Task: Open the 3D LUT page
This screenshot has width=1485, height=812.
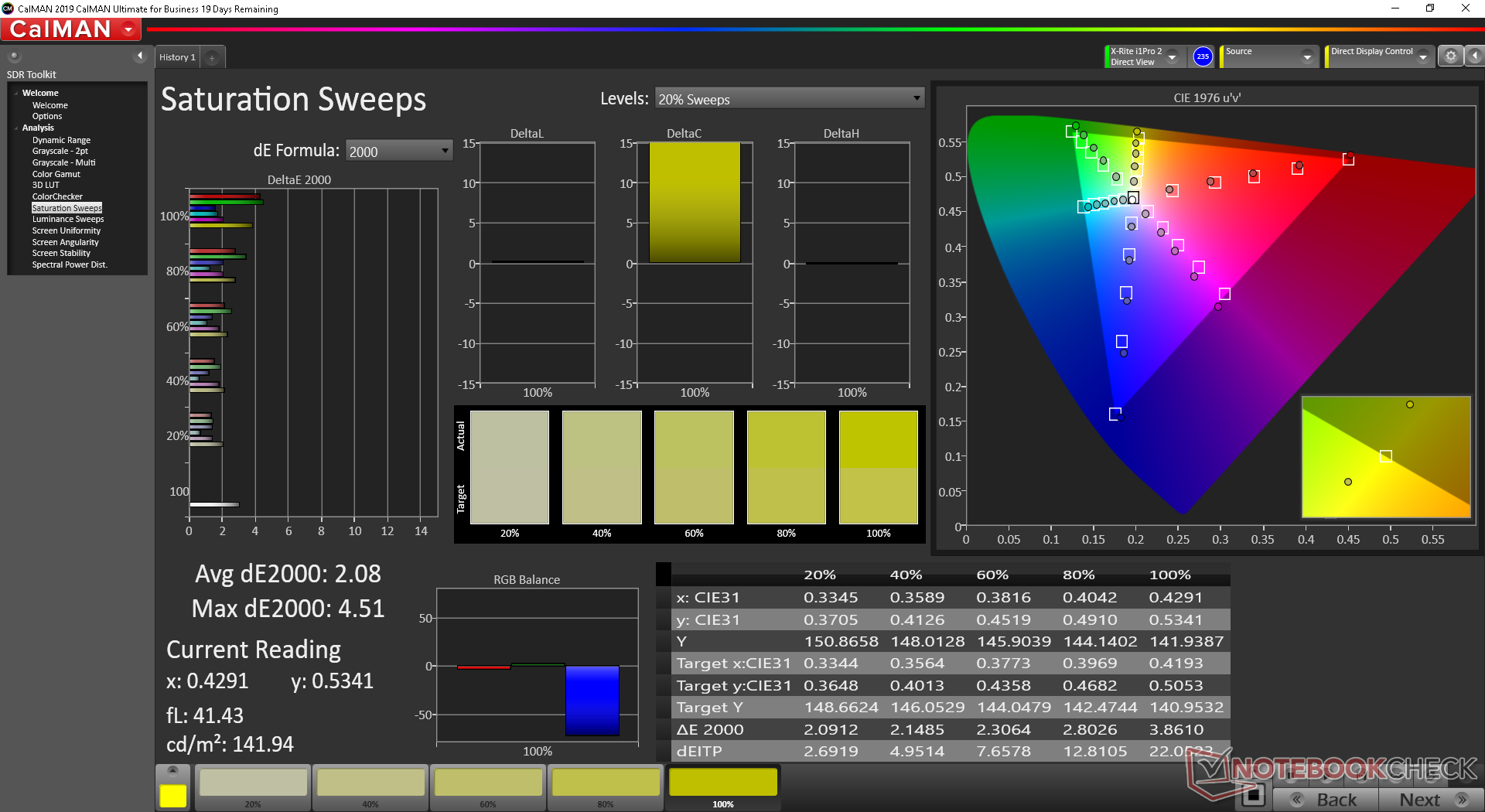Action: pos(45,185)
